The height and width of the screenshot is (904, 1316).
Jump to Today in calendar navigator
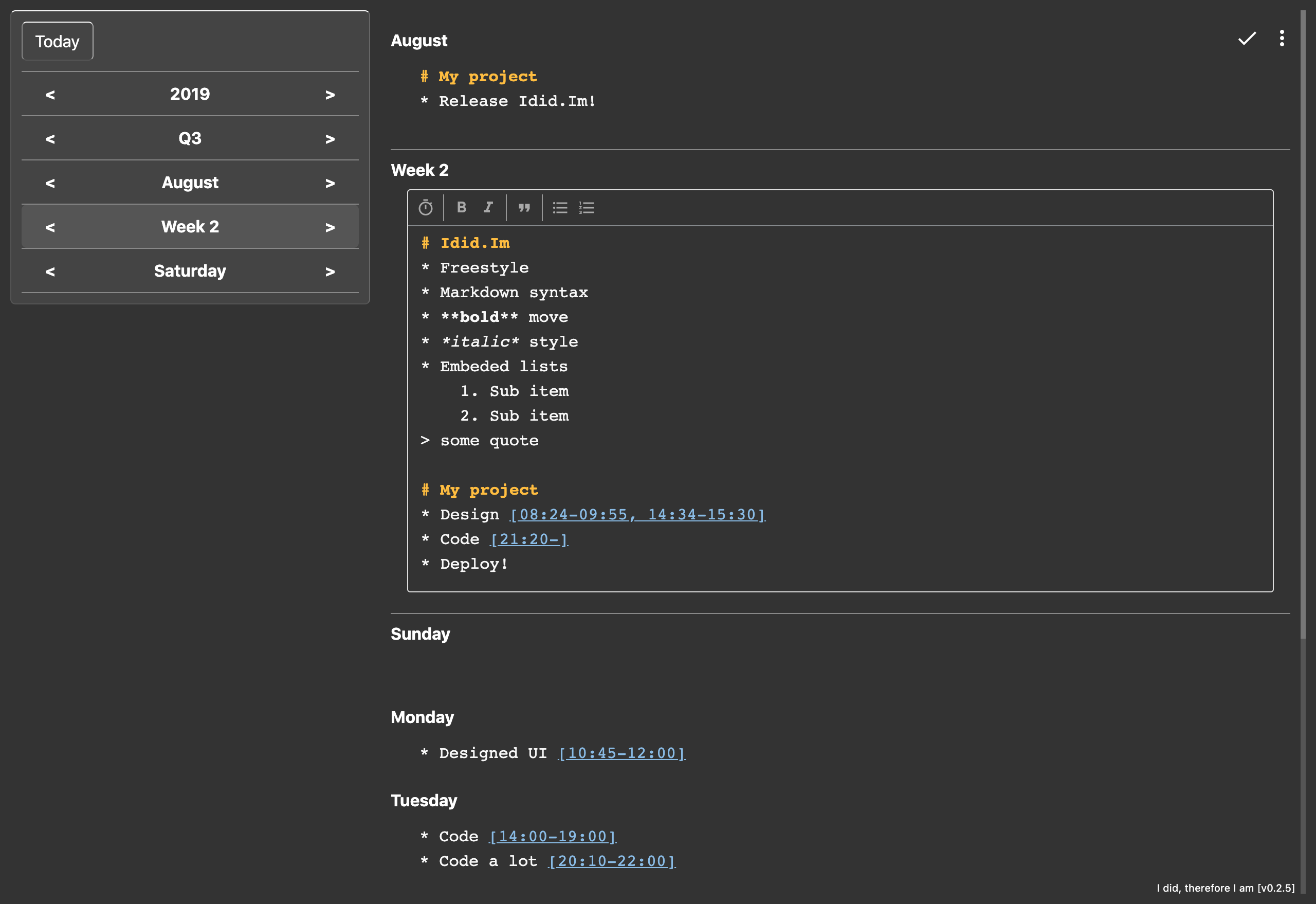[x=57, y=41]
